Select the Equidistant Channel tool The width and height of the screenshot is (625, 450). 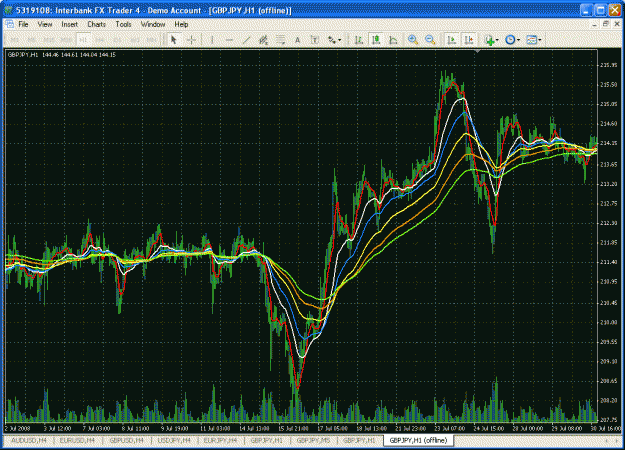tap(263, 40)
